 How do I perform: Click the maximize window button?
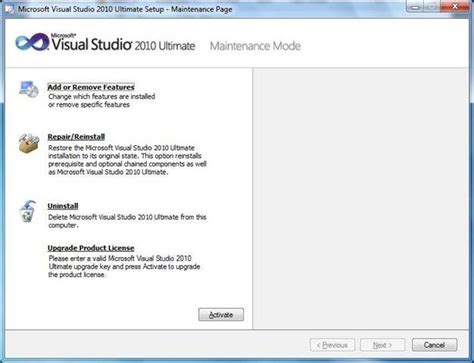pyautogui.click(x=432, y=7)
